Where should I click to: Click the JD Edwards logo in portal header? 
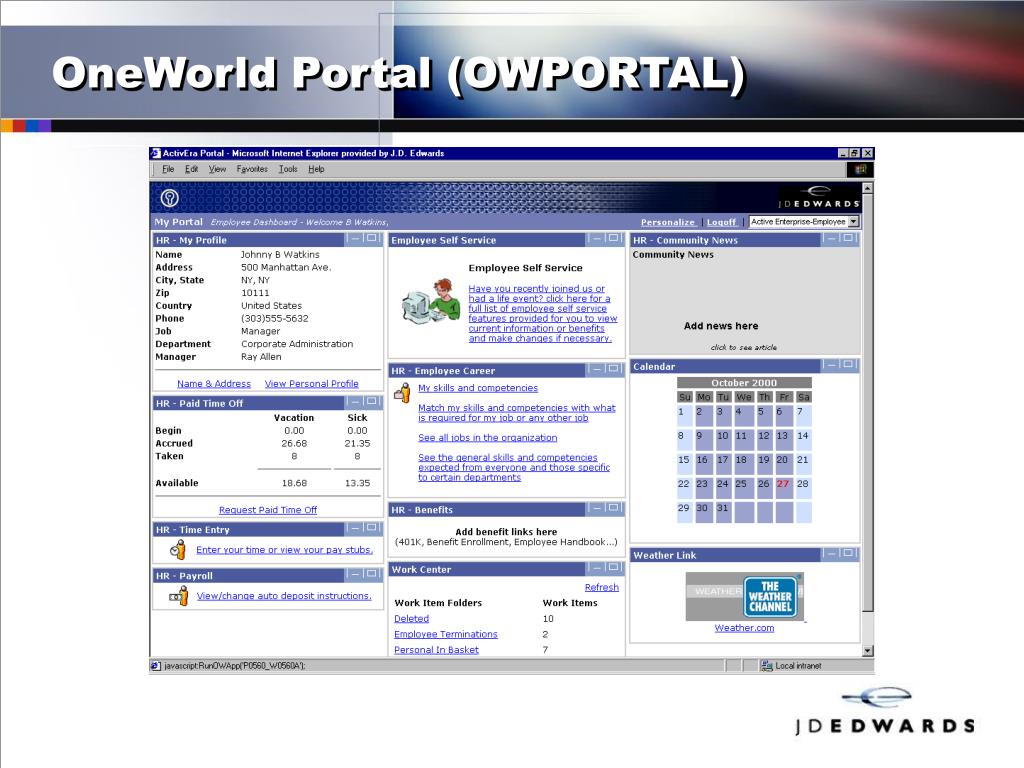[818, 197]
